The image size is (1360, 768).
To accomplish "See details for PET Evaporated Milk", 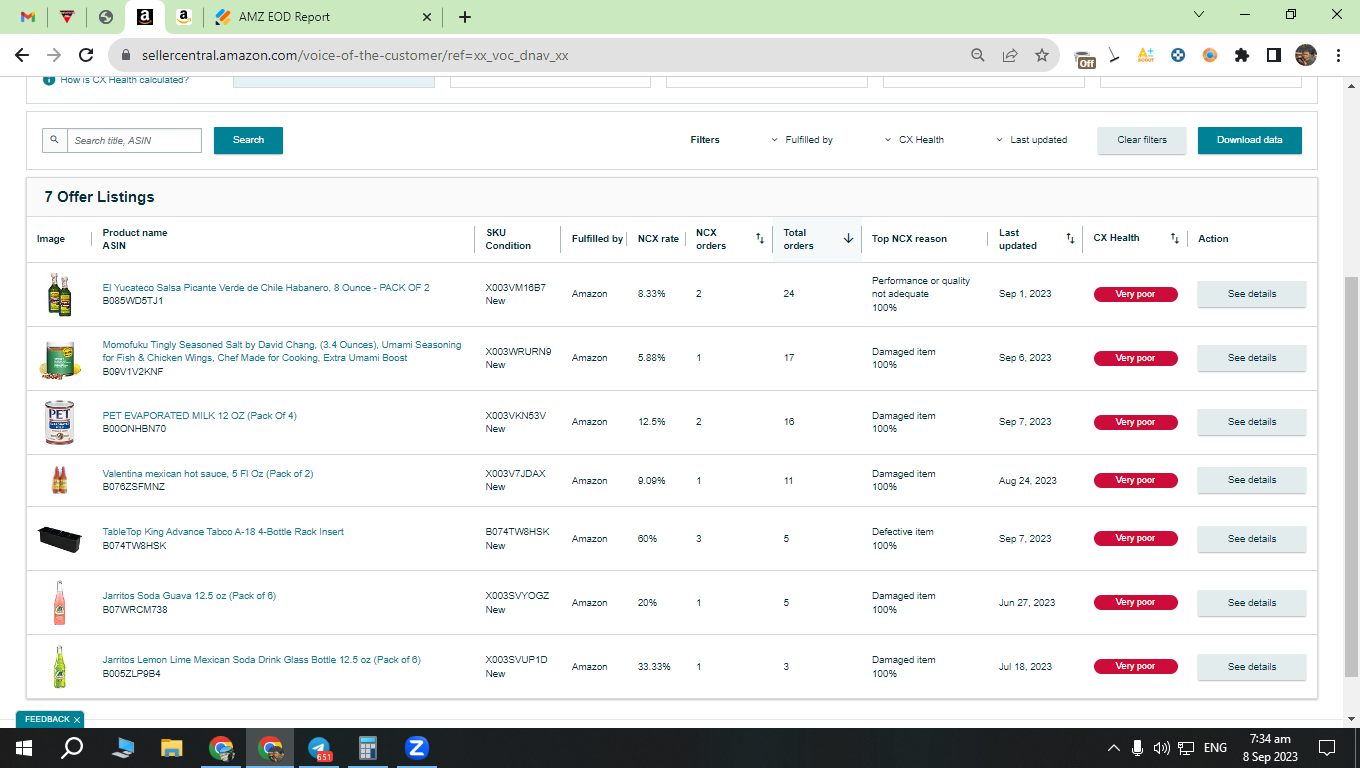I will 1252,422.
